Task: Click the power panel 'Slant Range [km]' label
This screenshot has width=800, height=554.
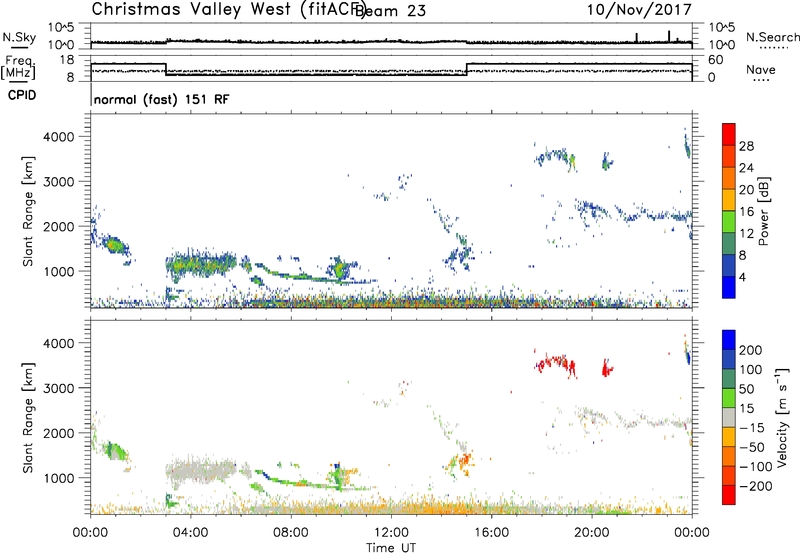Action: click(x=28, y=211)
